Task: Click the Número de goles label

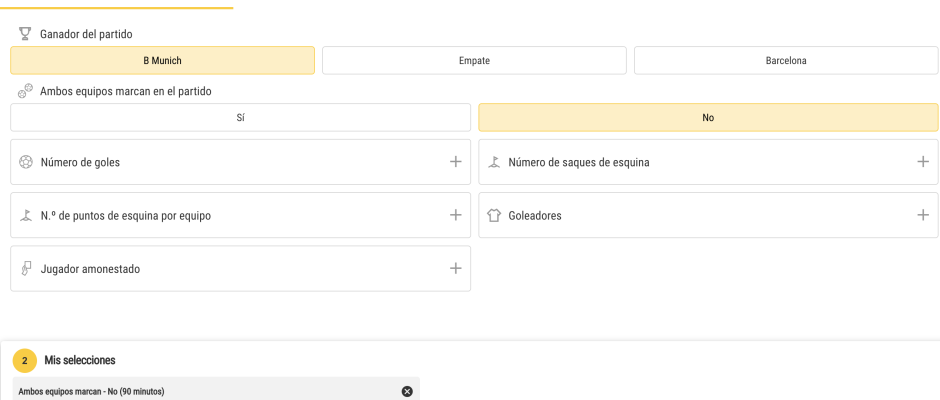Action: (80, 163)
